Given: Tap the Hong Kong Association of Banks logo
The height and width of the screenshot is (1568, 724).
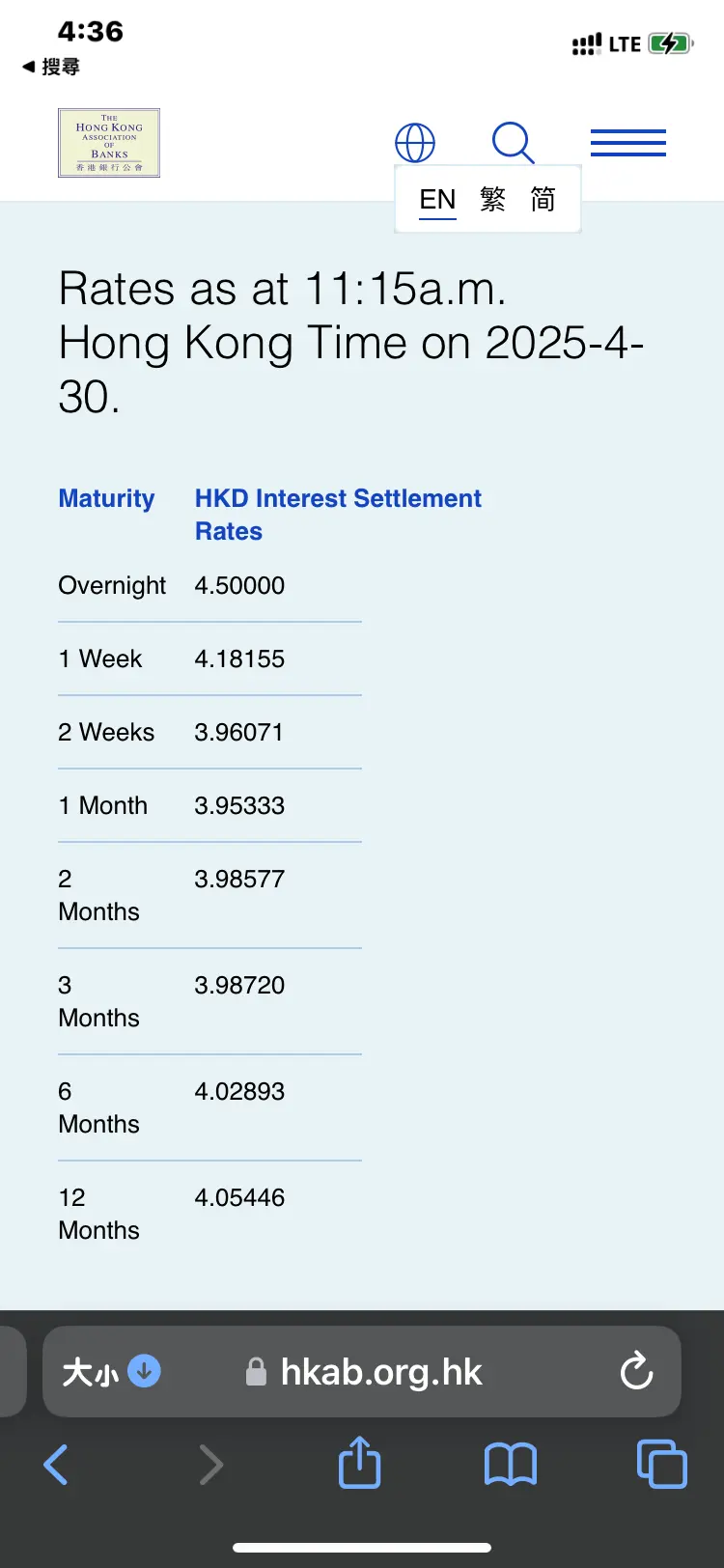Looking at the screenshot, I should (x=109, y=143).
